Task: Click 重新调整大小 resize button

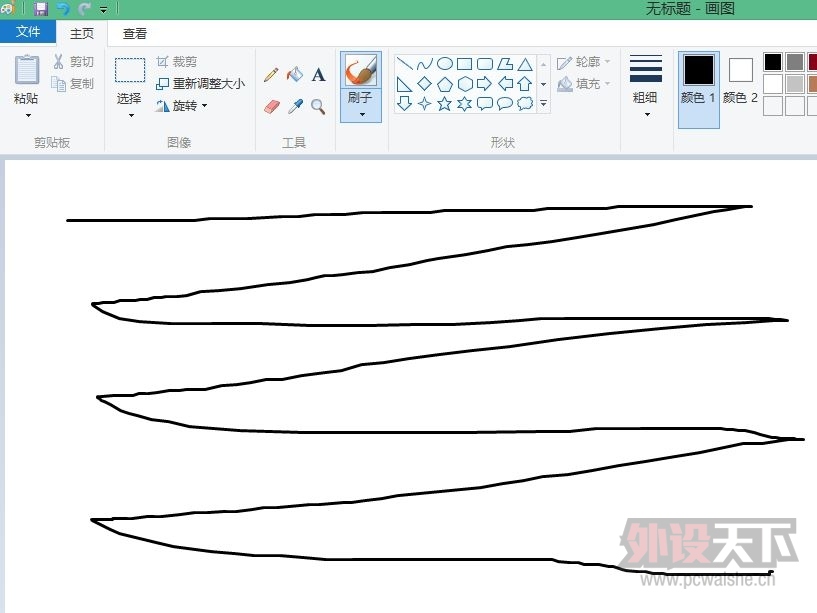Action: [201, 83]
